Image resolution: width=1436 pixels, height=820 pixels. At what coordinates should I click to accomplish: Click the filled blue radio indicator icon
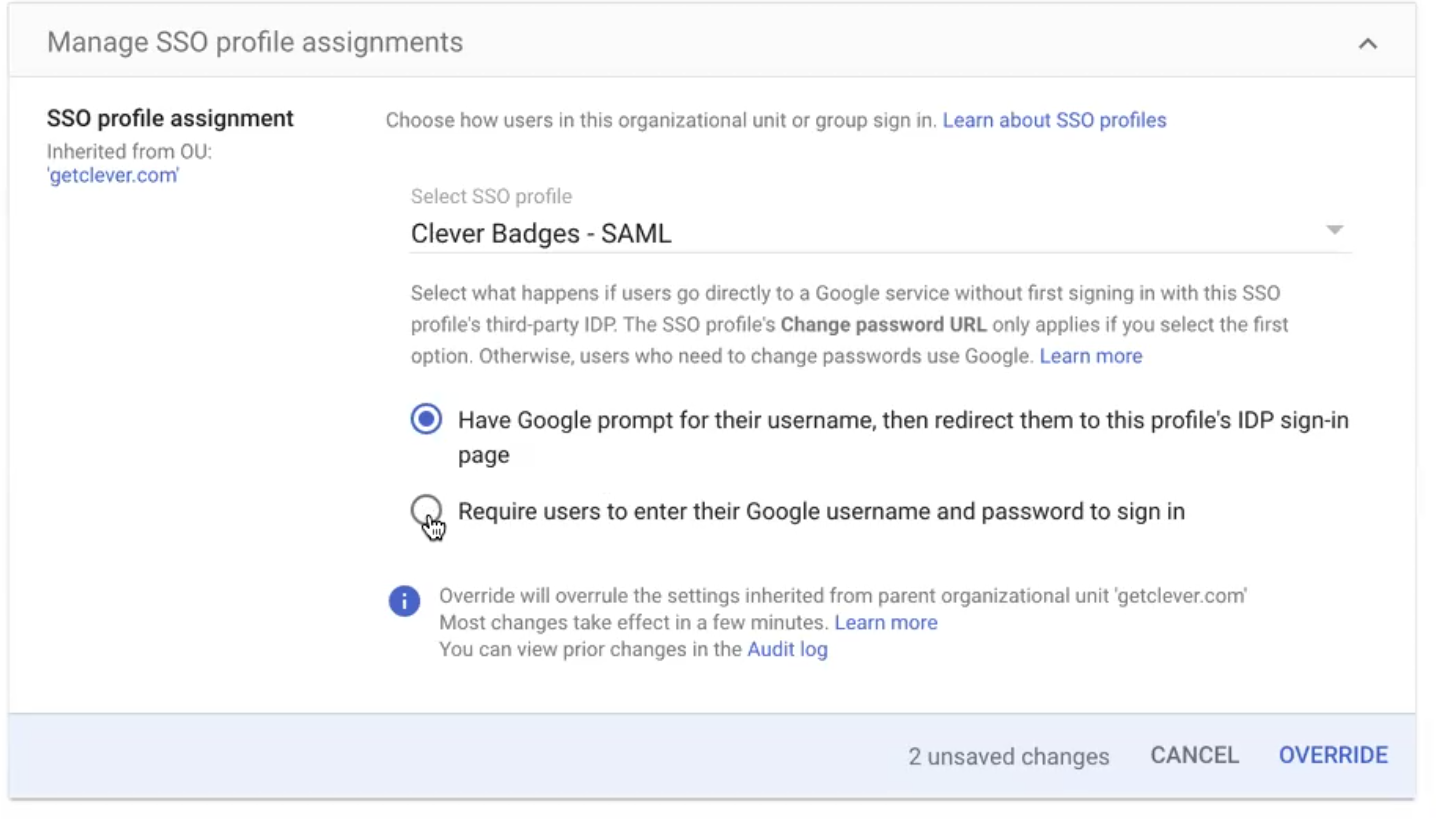click(426, 419)
